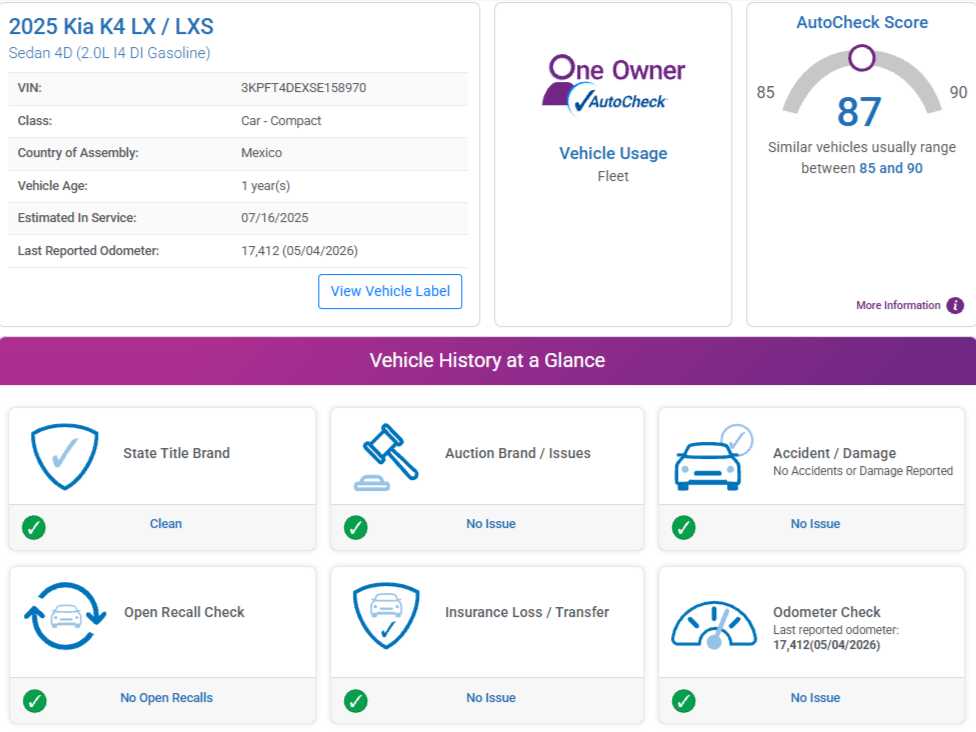Viewport: 976px width, 732px height.
Task: Click the AutoCheck Score gauge marker circle
Action: tap(861, 58)
